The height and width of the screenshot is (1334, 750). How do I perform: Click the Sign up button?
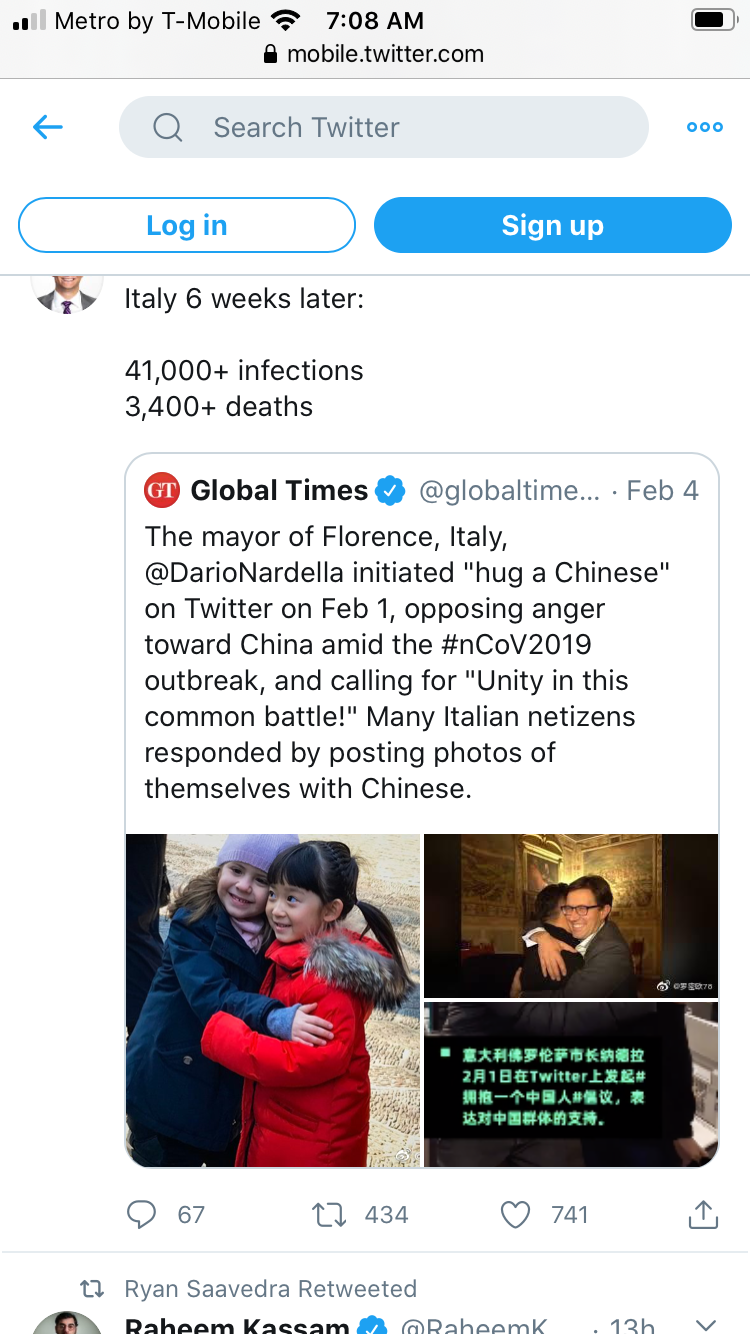click(x=553, y=225)
